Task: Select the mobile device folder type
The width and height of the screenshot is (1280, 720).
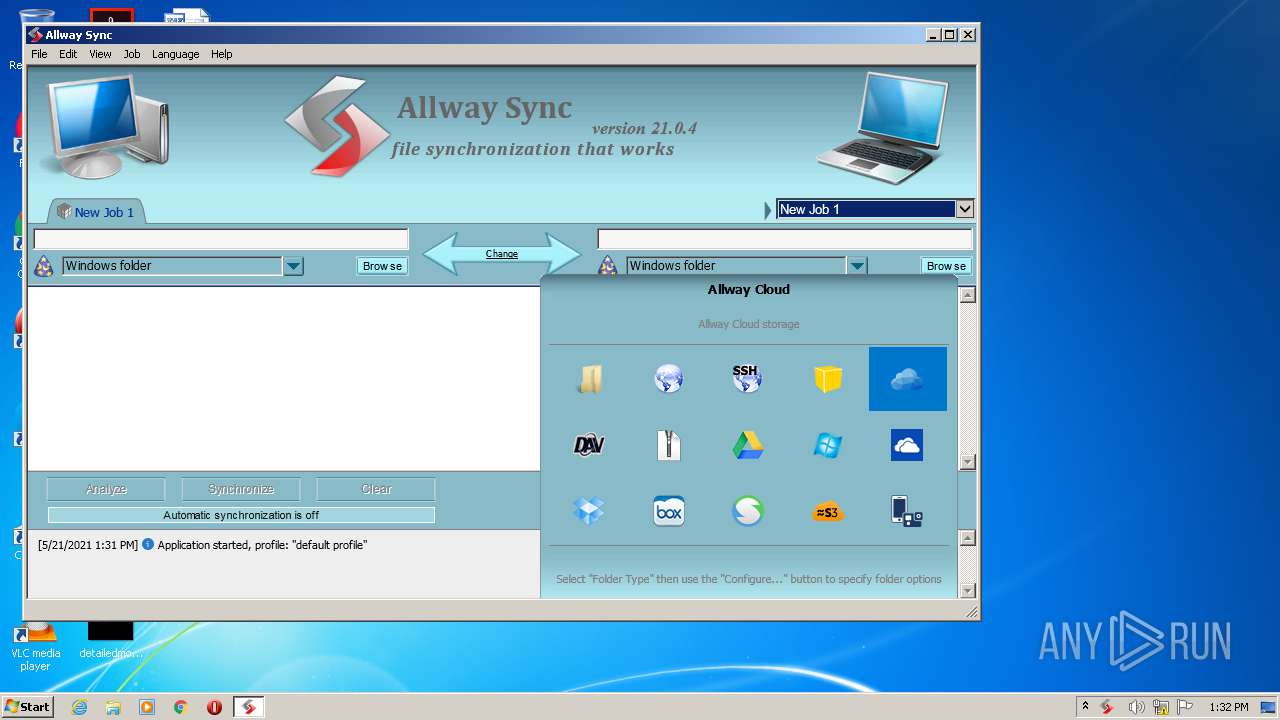Action: (x=907, y=511)
